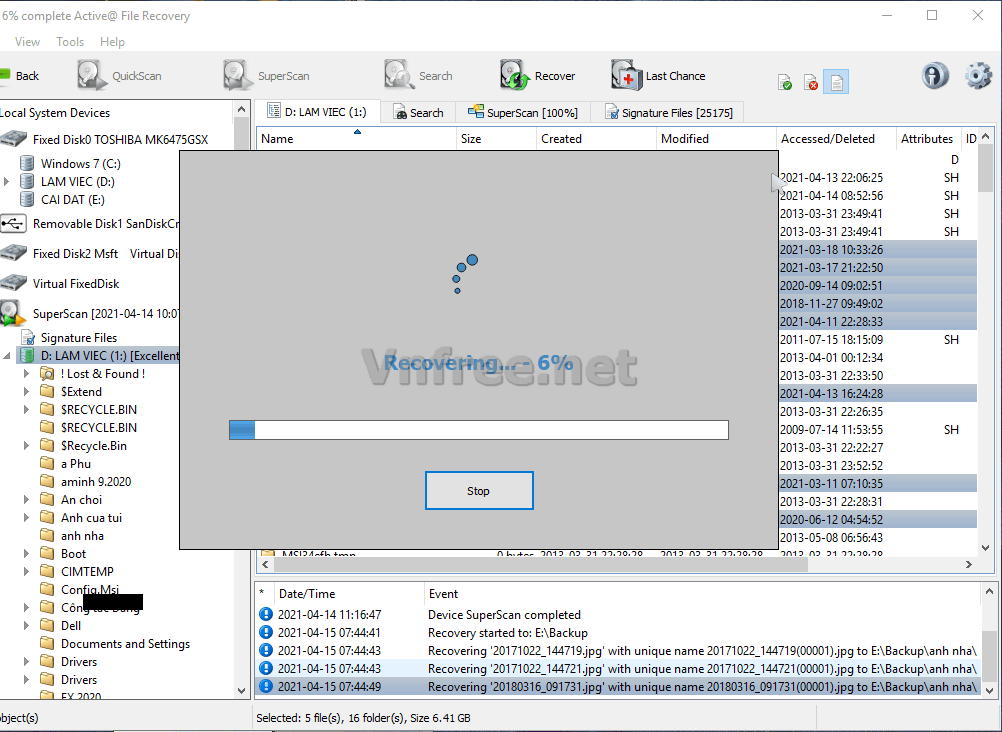The height and width of the screenshot is (732, 1002).
Task: Click the Removable Disk1 SanDisk USB icon
Action: [14, 224]
